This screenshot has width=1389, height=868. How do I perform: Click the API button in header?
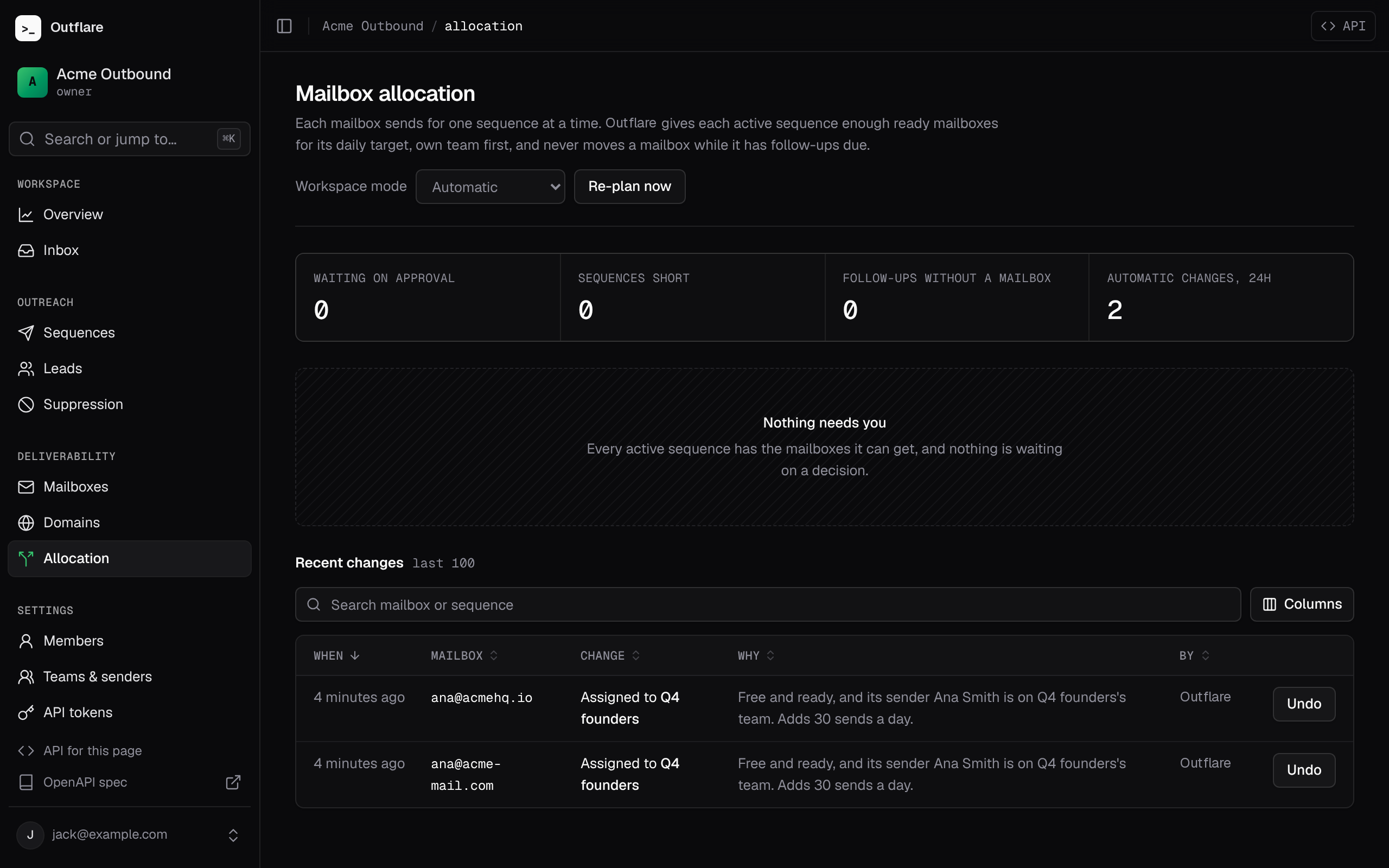pyautogui.click(x=1343, y=26)
